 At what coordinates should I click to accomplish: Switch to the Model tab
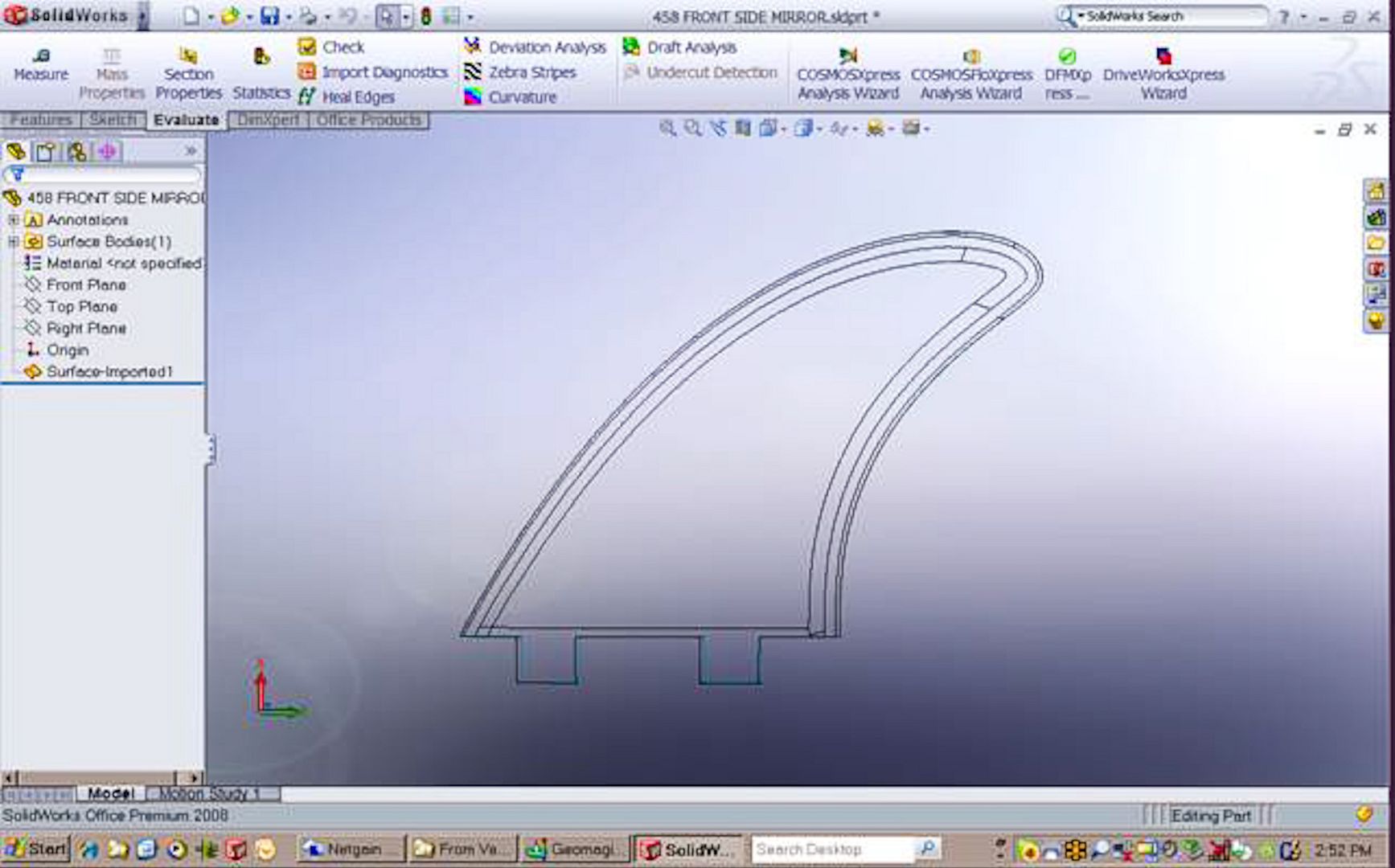(110, 793)
